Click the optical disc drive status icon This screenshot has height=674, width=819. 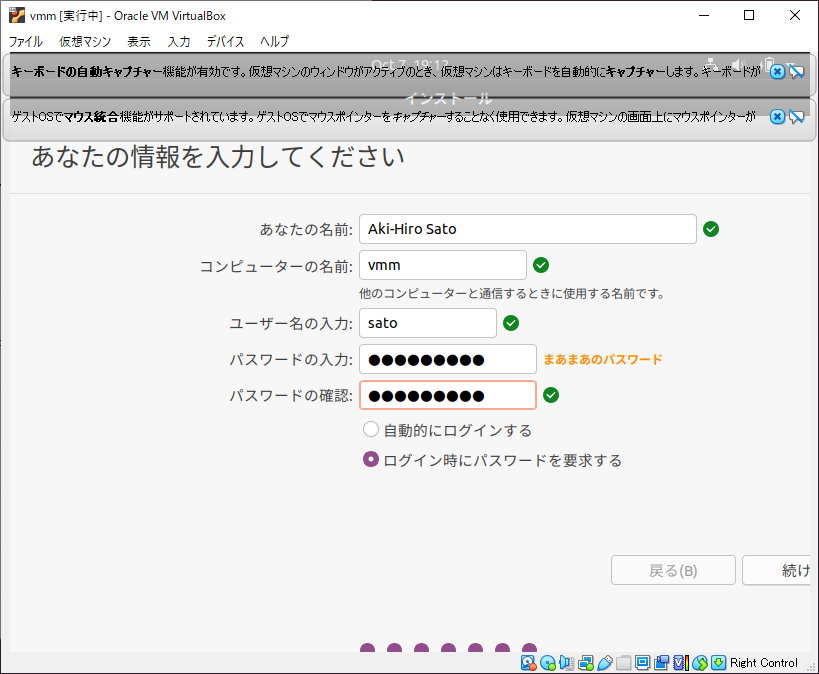[x=547, y=663]
